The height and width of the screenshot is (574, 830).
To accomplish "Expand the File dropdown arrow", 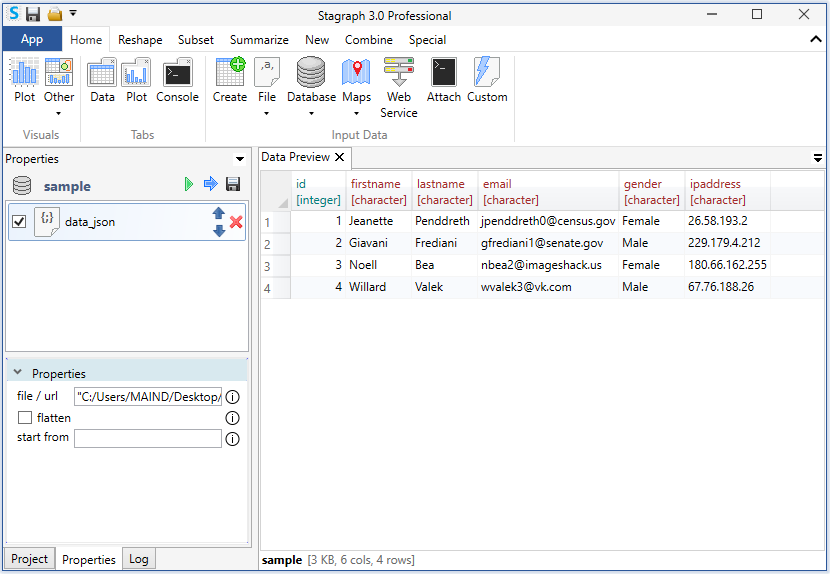I will pos(266,113).
